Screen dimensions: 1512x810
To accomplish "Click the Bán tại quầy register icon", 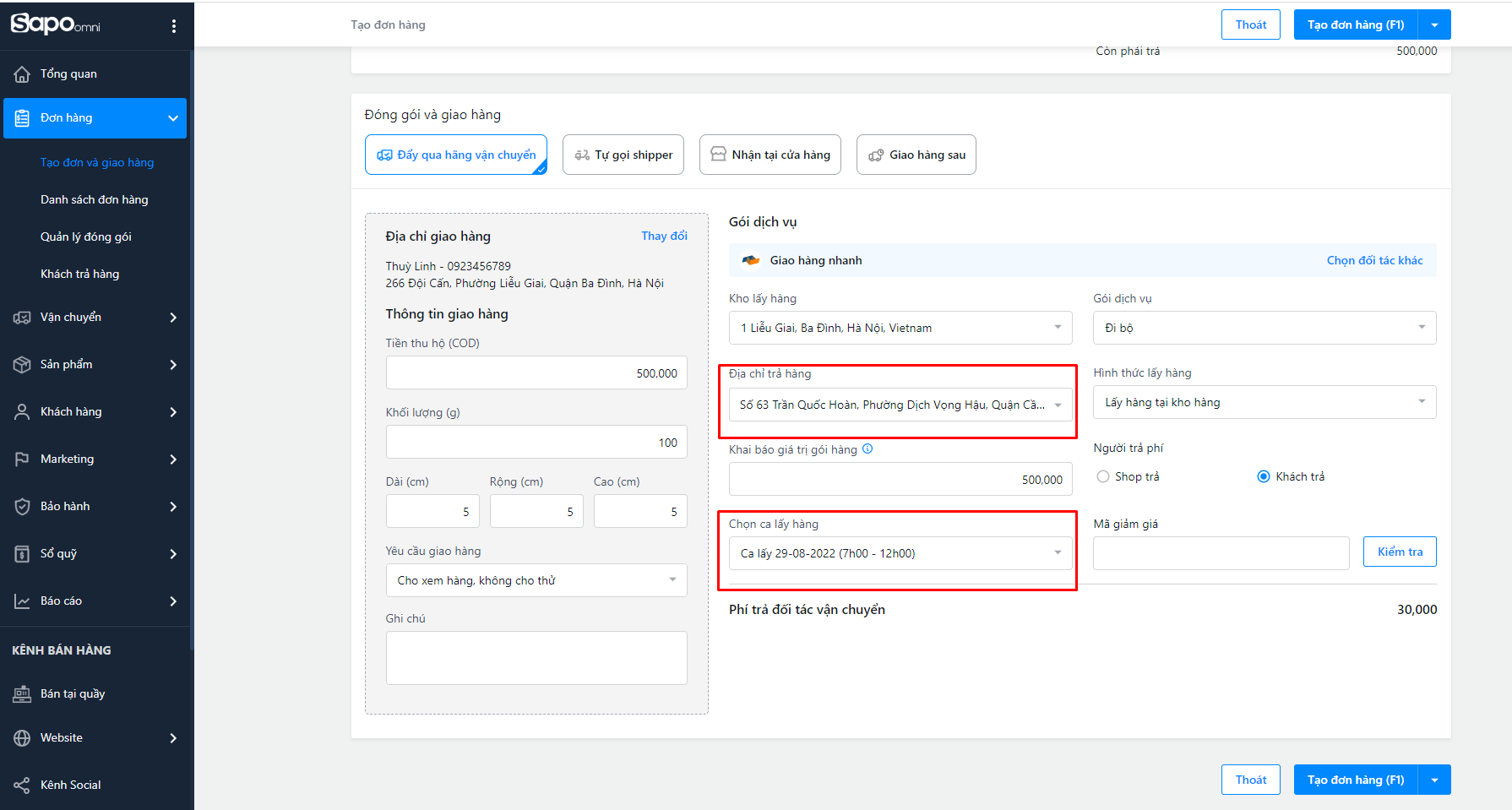I will 22,694.
